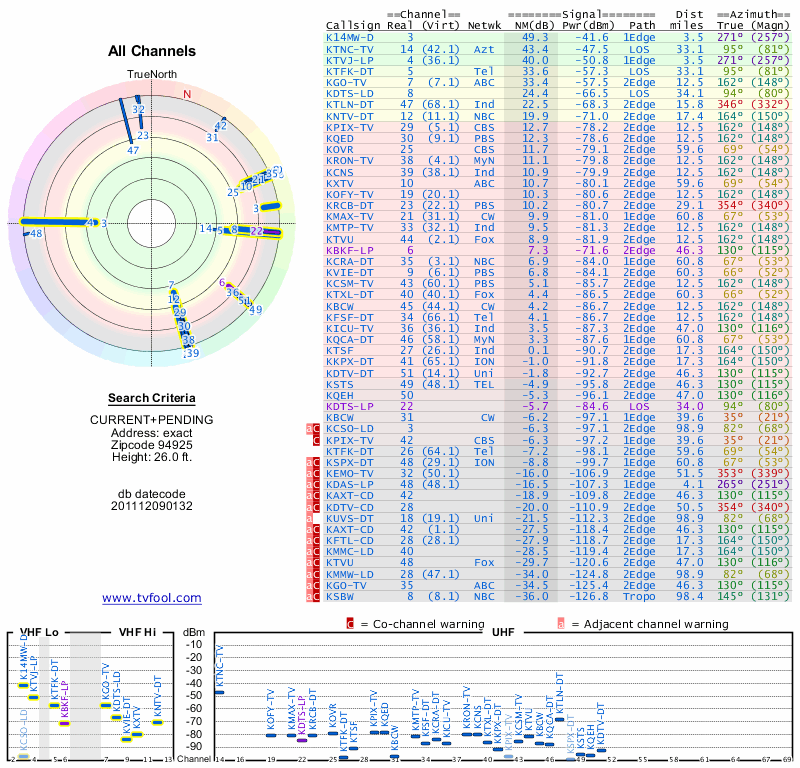Select KDTV-DT callsign in the table
This screenshot has height=768, width=800.
tap(350, 373)
